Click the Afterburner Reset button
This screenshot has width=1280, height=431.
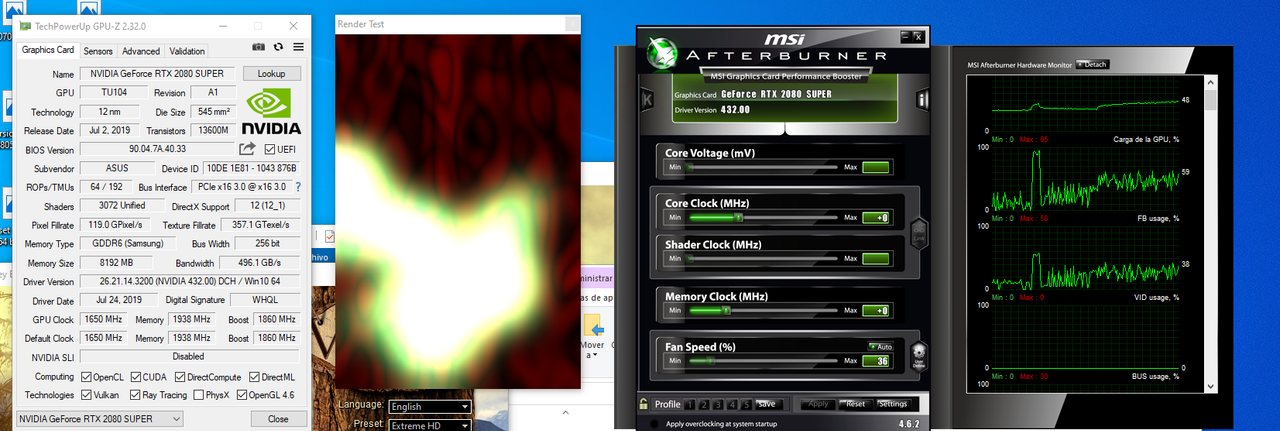[x=856, y=404]
